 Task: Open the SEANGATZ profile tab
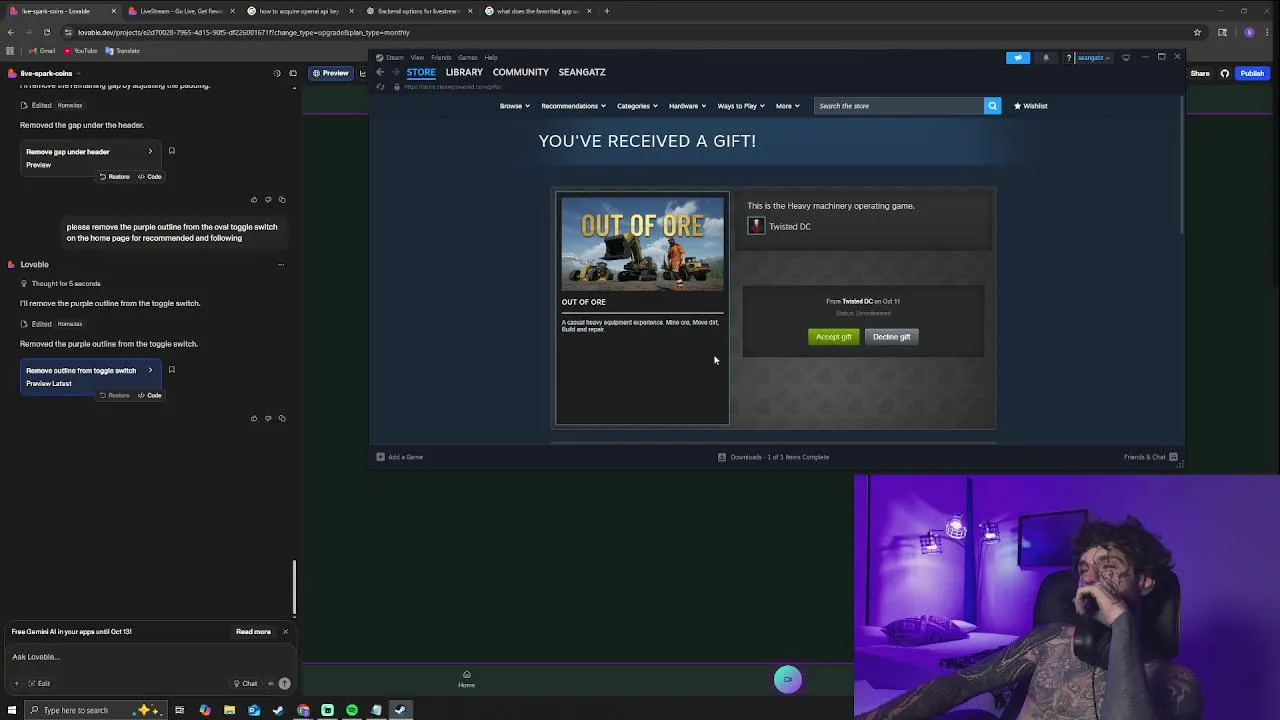tap(582, 72)
